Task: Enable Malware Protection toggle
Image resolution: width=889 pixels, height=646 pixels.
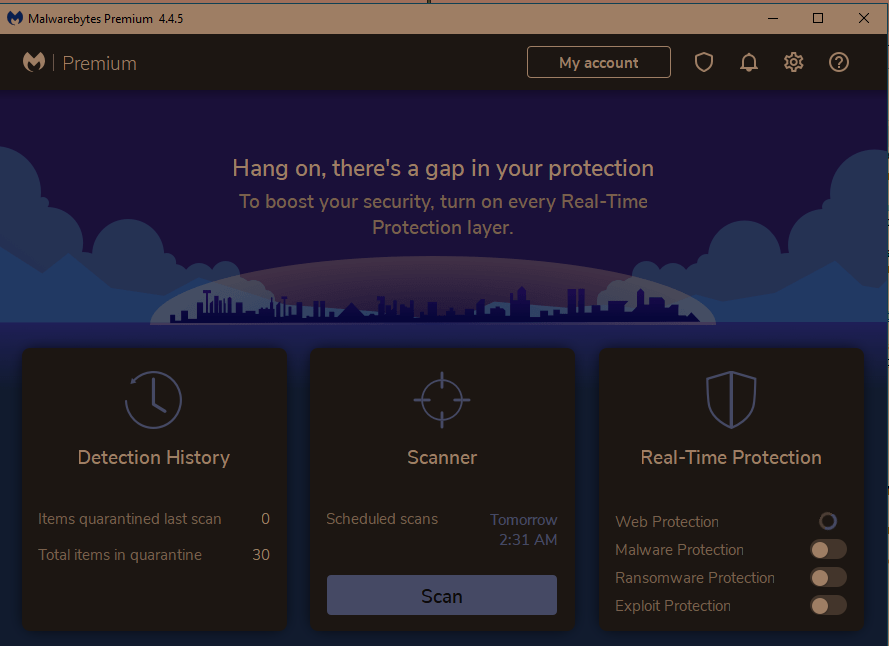Action: 827,549
